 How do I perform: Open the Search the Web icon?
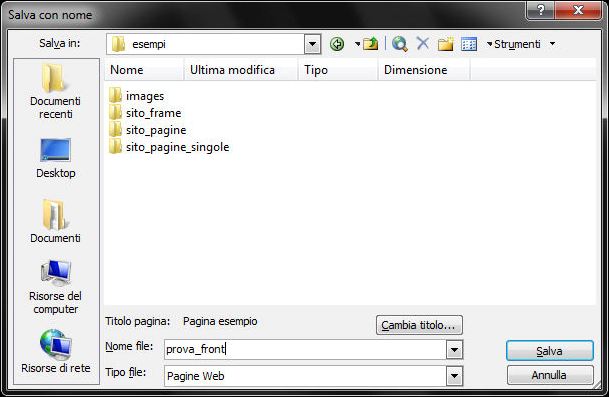pos(400,44)
